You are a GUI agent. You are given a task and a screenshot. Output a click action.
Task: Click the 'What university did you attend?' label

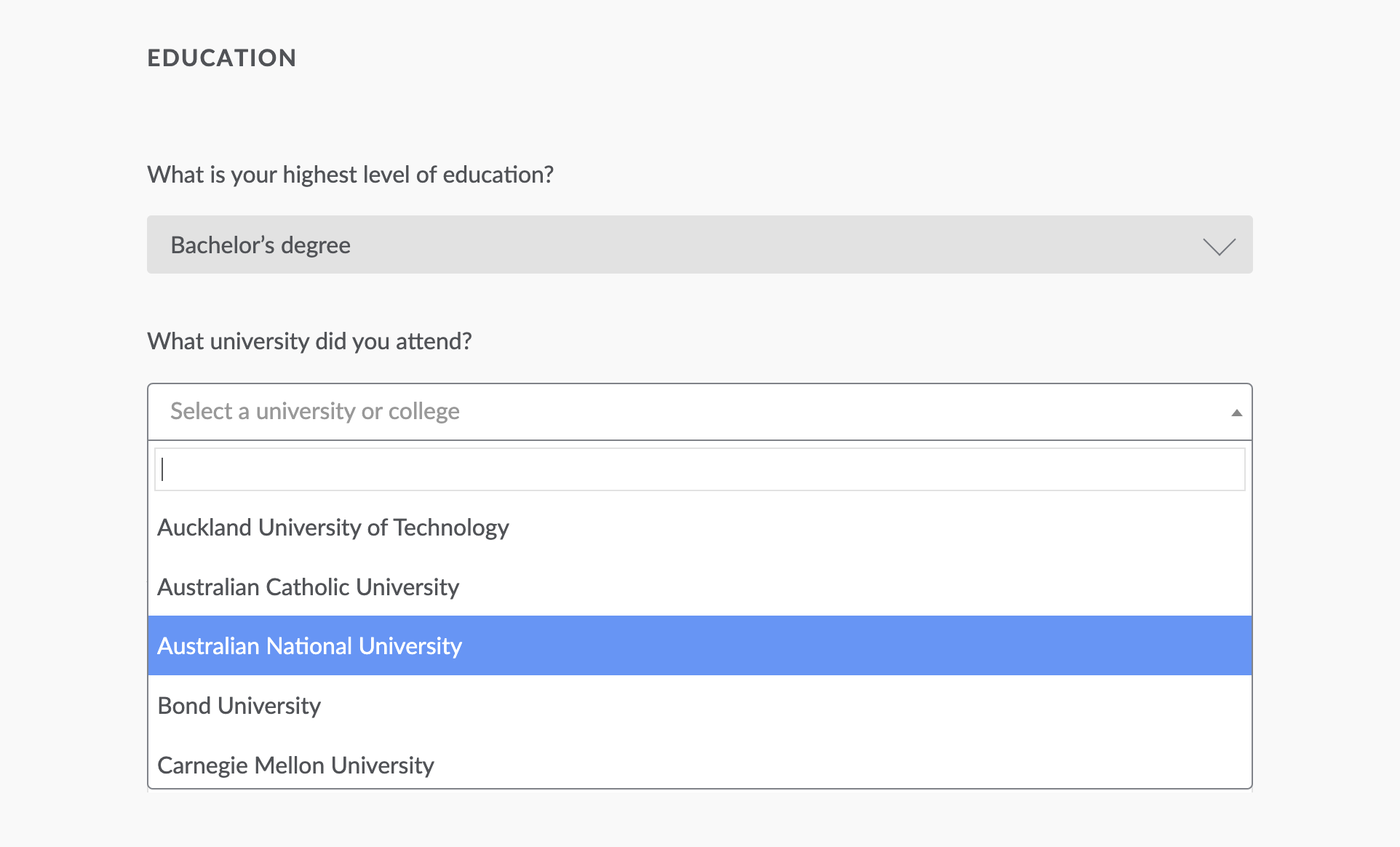[x=309, y=341]
